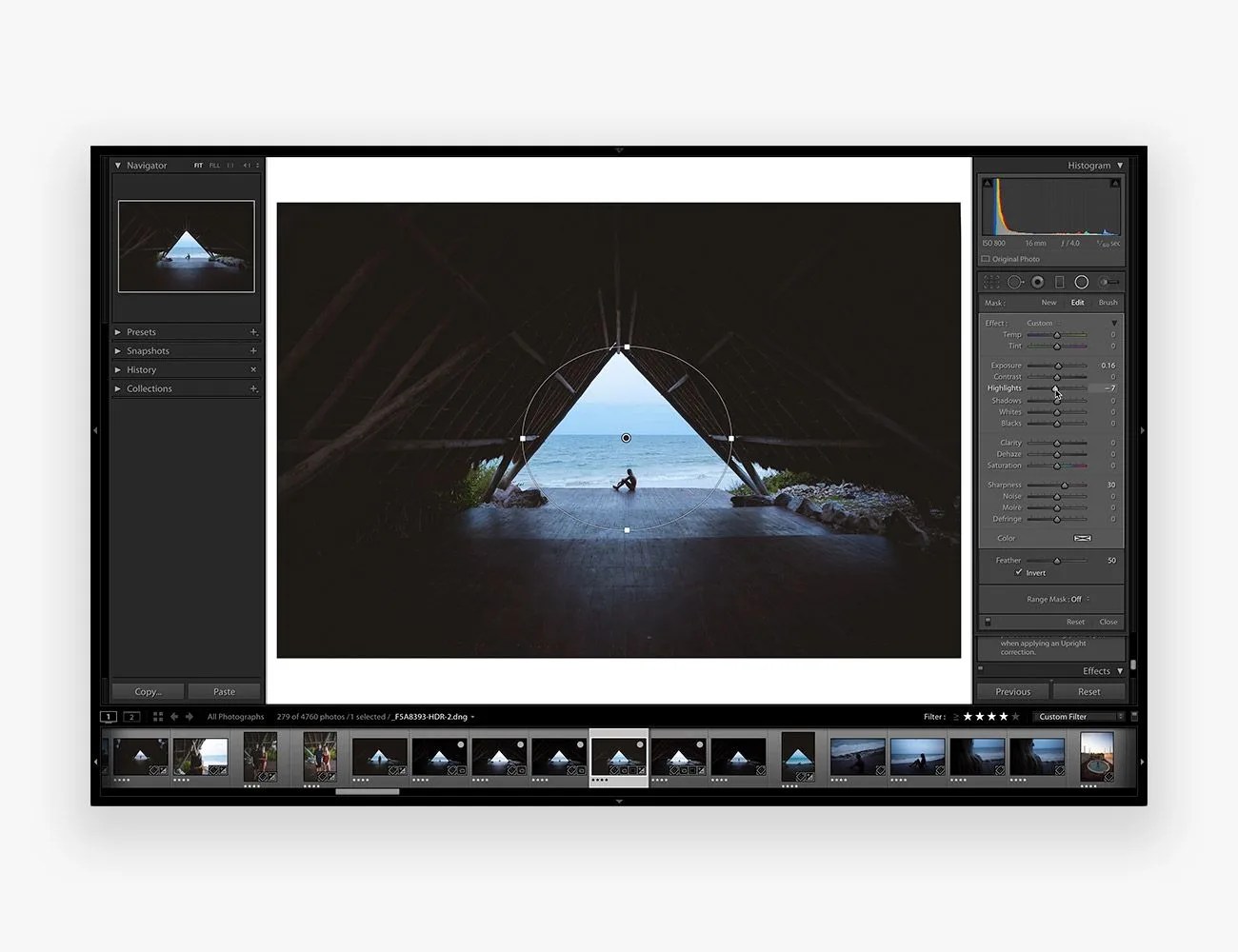Choose the Graduated Filter tool

point(1059,282)
